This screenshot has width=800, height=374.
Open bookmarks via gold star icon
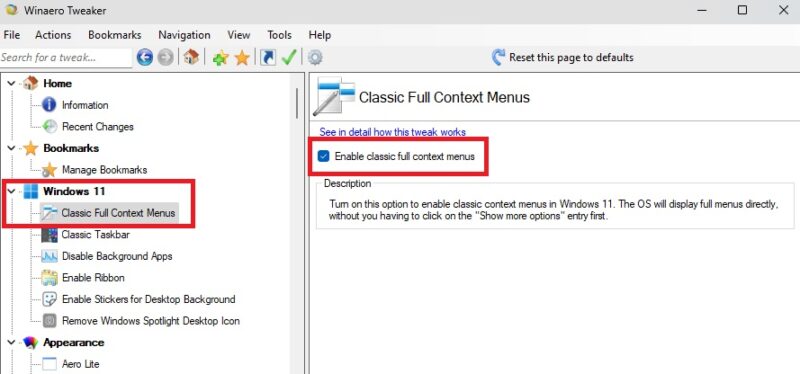point(242,58)
